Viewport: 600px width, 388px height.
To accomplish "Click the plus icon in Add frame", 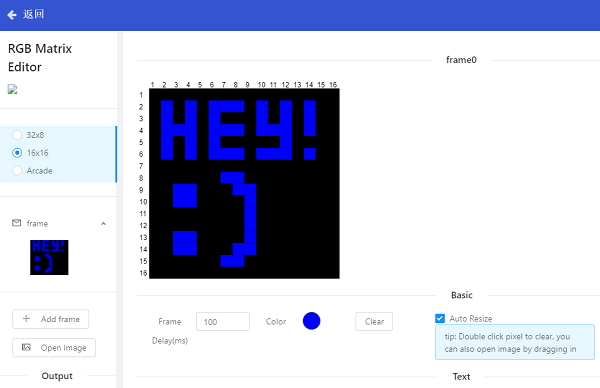I will (26, 319).
